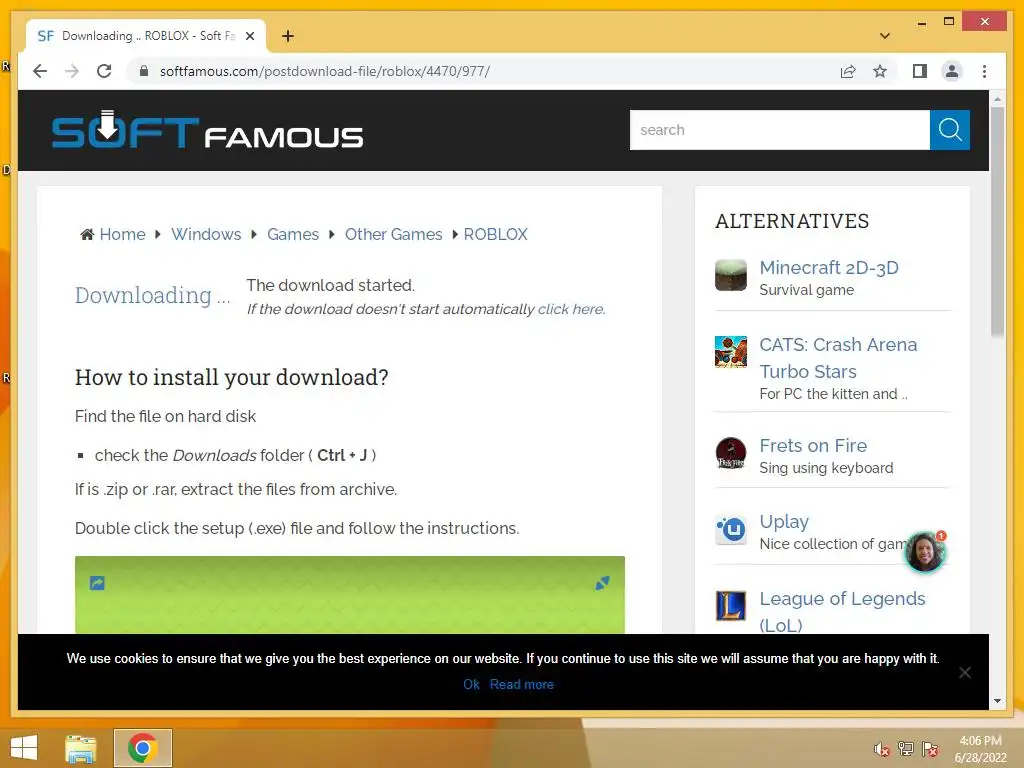
Task: Click the ALTERNATIVES heading
Action: coord(792,221)
